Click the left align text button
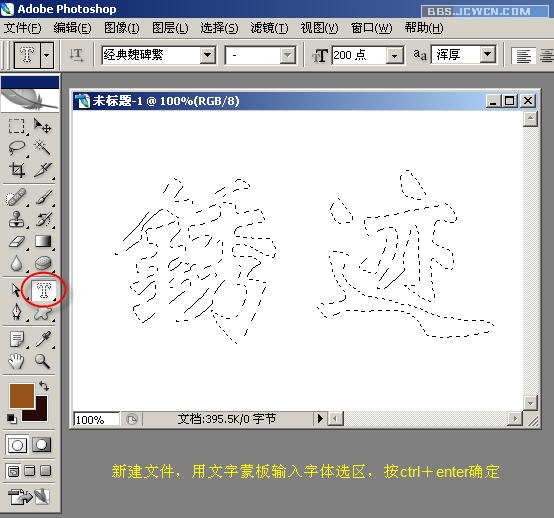Screen dimensions: 554x518 (x=523, y=56)
